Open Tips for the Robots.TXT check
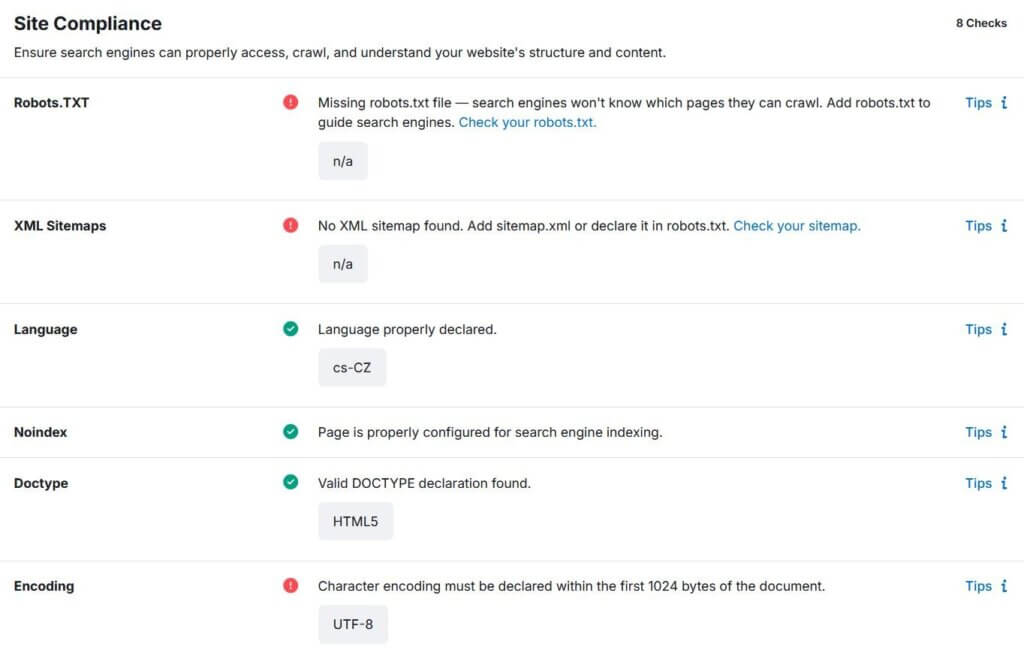The image size is (1024, 659). point(978,102)
